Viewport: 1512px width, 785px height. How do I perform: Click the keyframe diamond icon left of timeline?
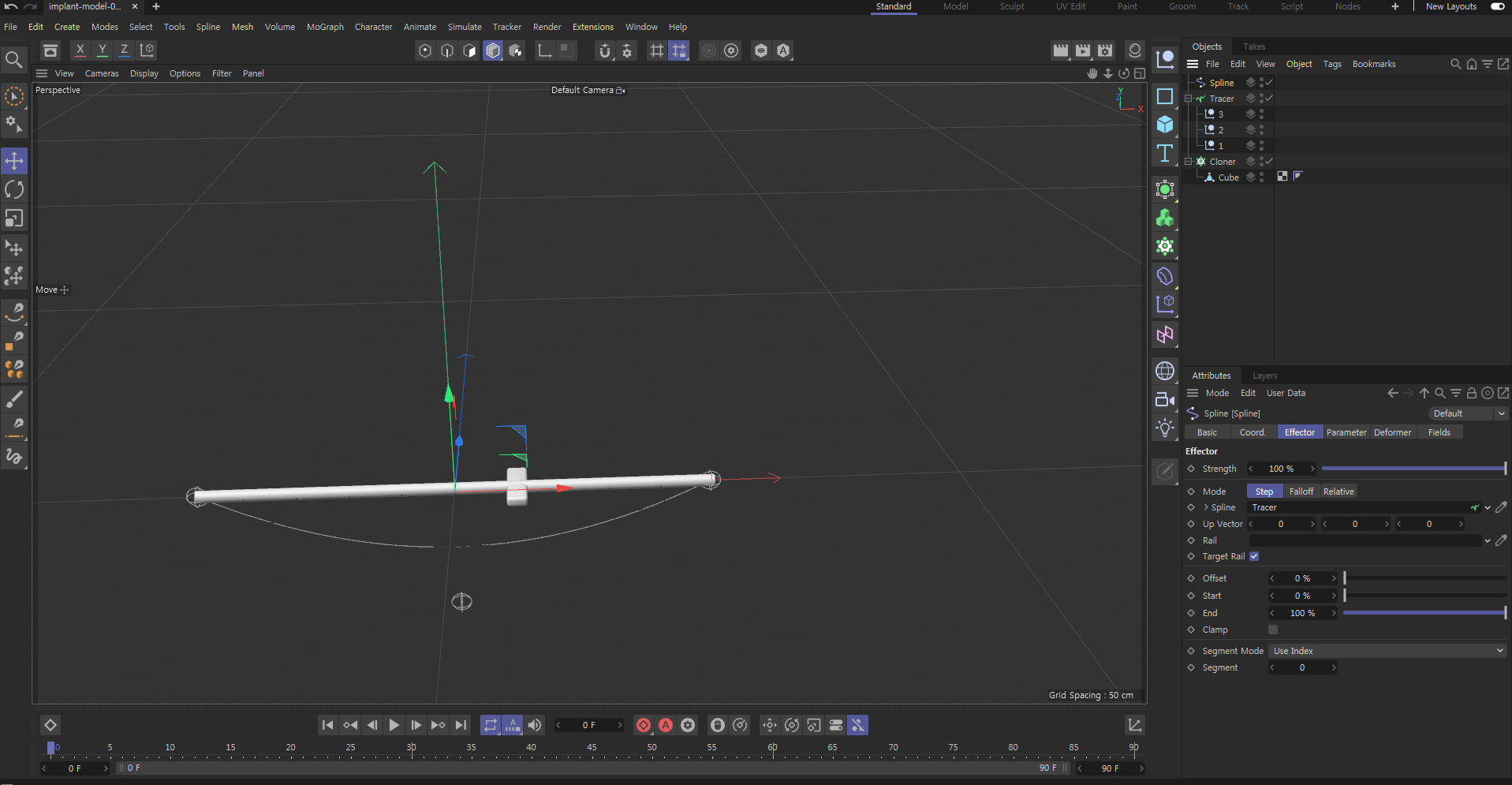point(50,725)
